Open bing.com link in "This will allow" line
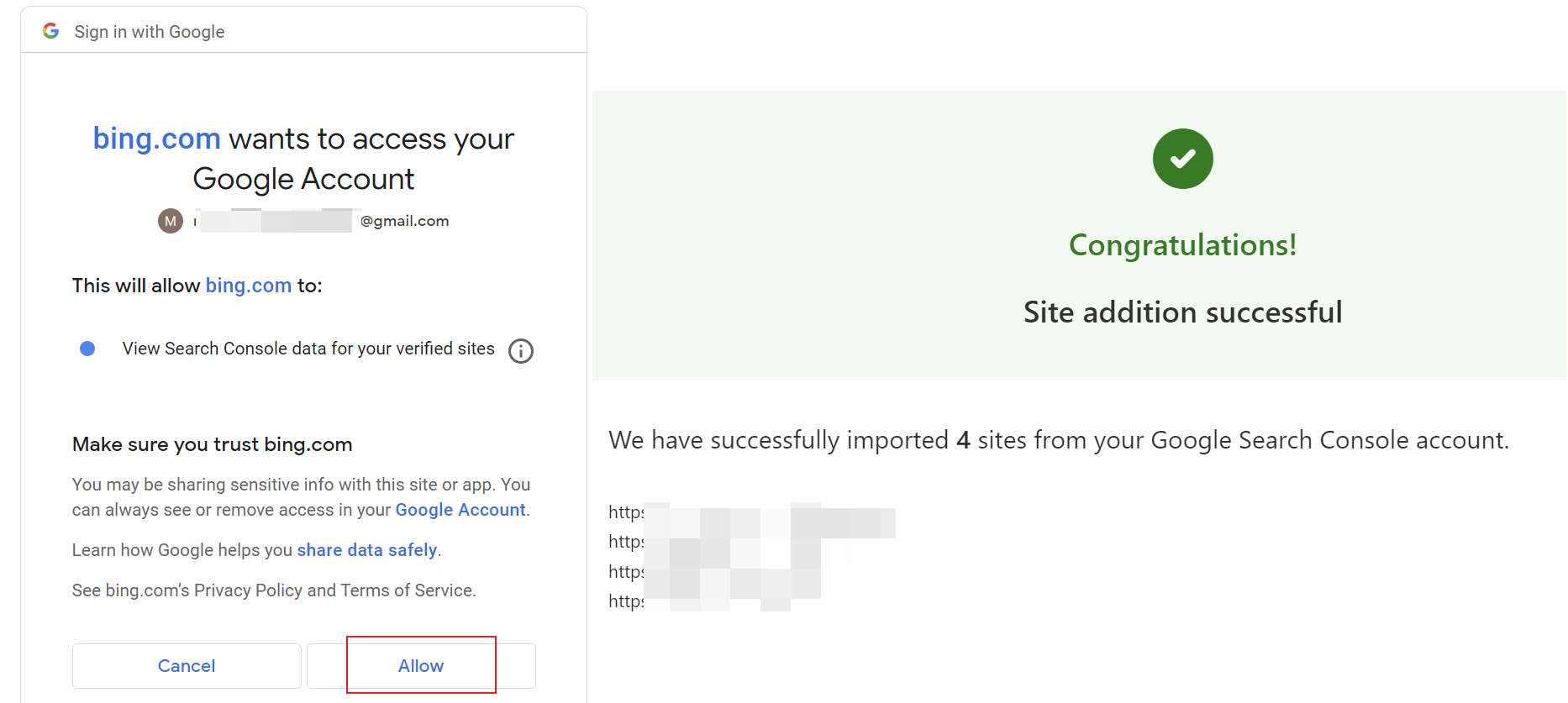Viewport: 1568px width, 703px height. [248, 286]
